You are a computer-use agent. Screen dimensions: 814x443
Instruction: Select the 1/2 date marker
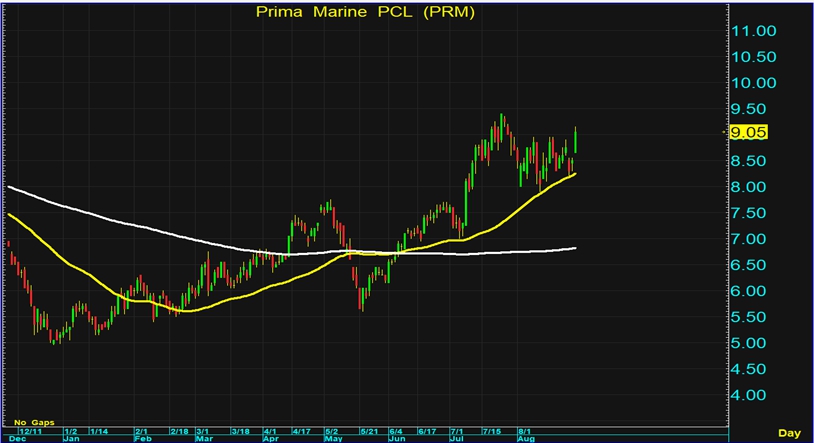click(x=71, y=432)
